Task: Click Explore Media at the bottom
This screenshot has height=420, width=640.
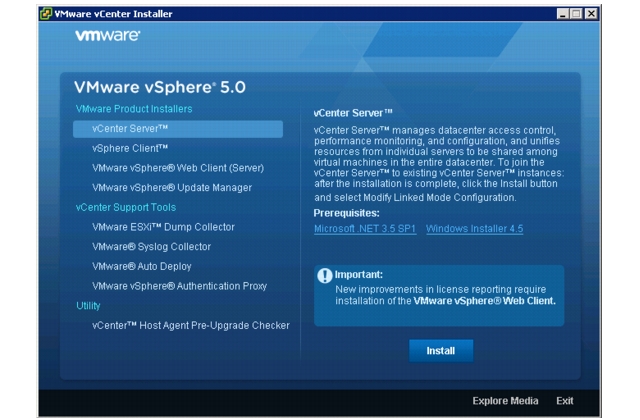Action: coord(505,401)
